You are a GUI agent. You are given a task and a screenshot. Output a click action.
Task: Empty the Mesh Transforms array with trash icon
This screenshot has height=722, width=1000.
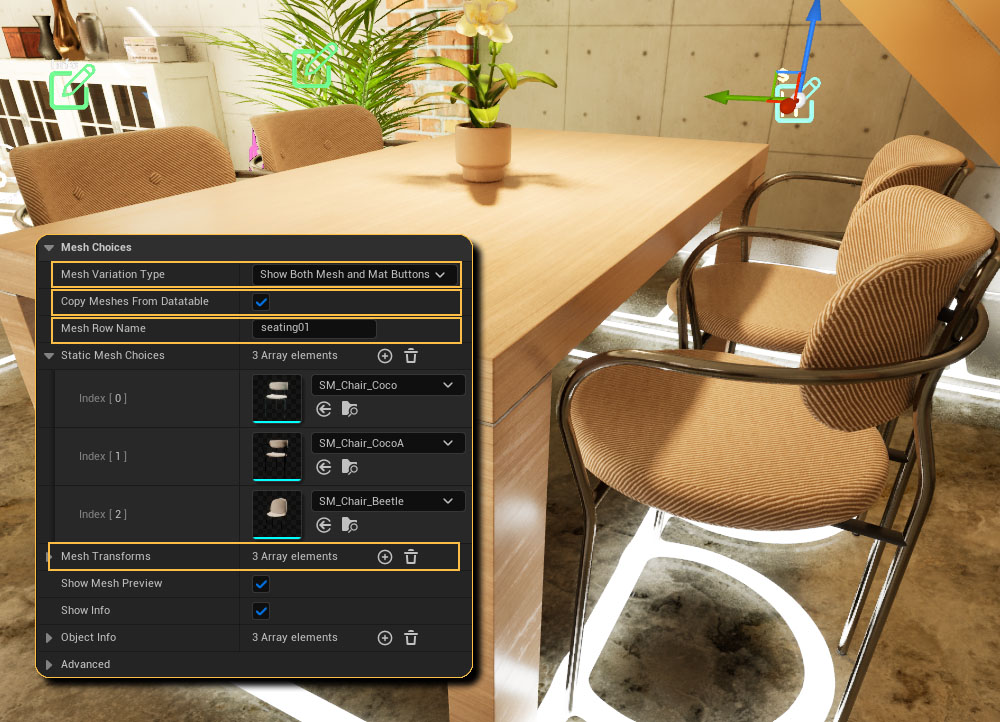411,557
